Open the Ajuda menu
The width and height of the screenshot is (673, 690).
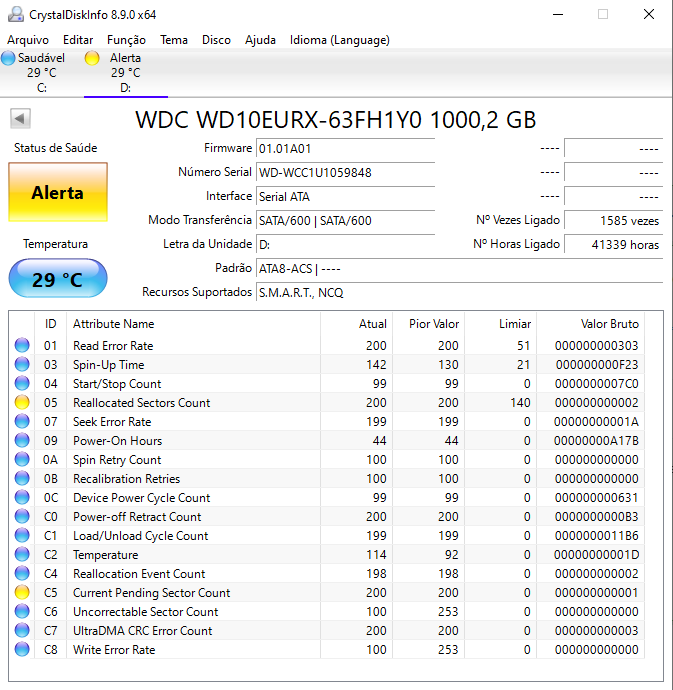pyautogui.click(x=260, y=40)
